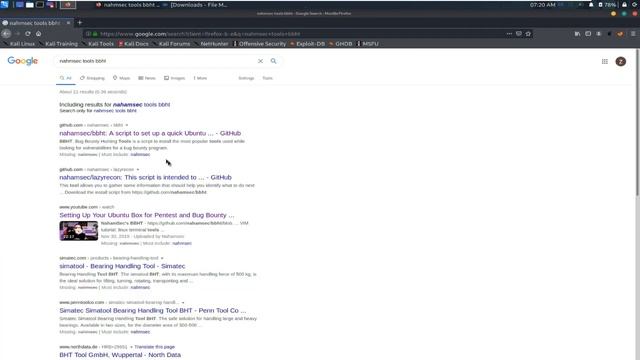Open Kali Docs bookmark
Image resolution: width=640 pixels, height=360 pixels.
133,44
